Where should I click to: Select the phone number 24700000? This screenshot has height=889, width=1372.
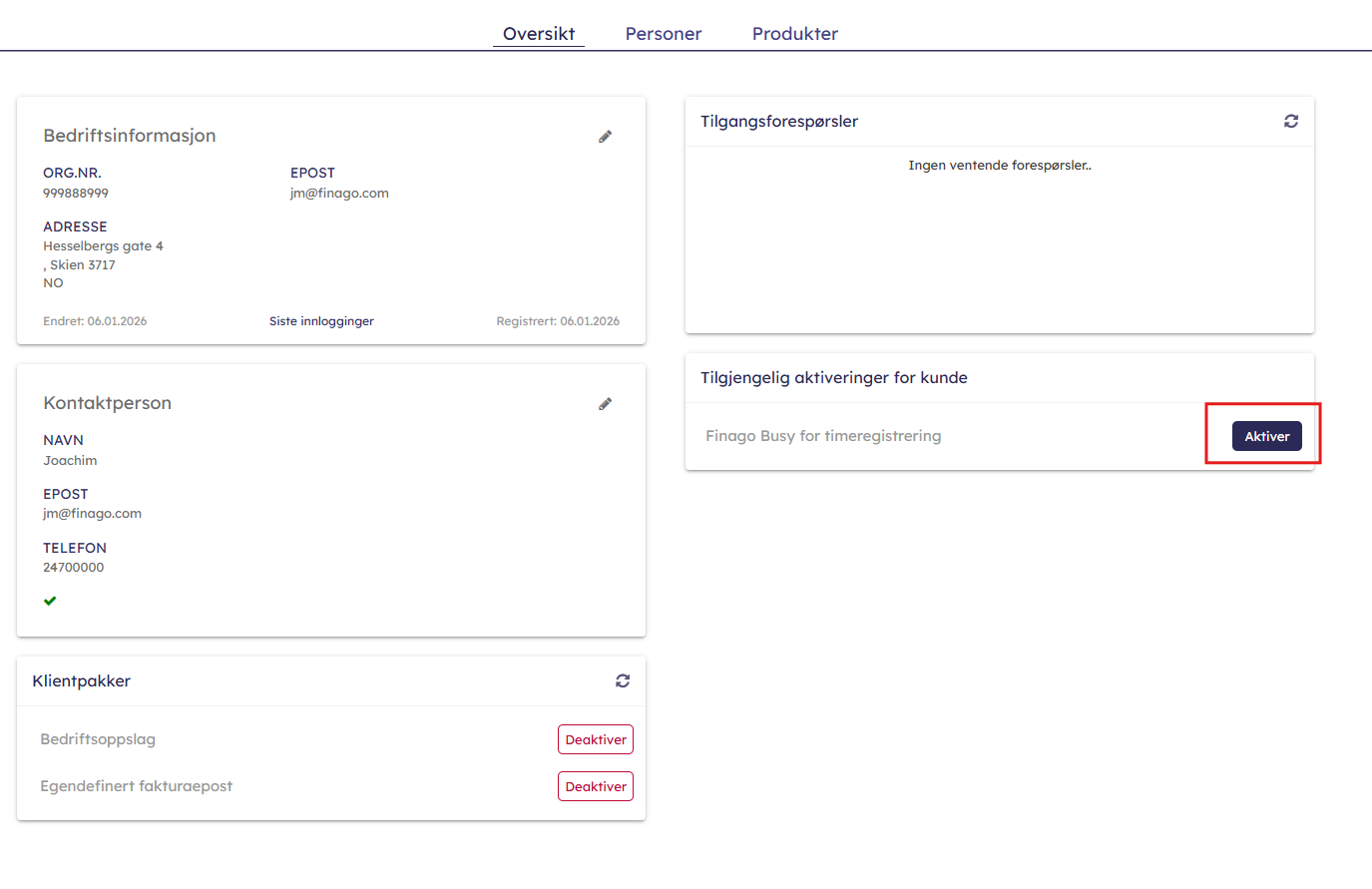pyautogui.click(x=73, y=568)
